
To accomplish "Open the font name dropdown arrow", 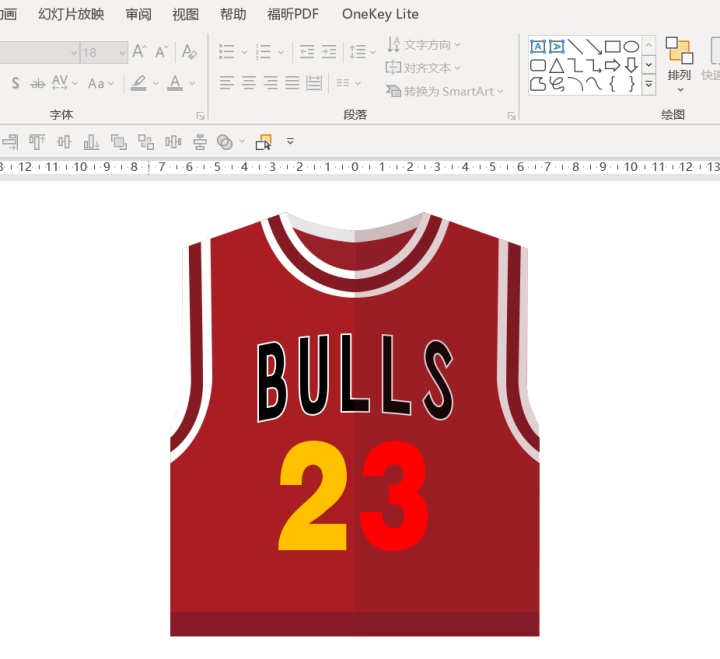I will pos(74,53).
